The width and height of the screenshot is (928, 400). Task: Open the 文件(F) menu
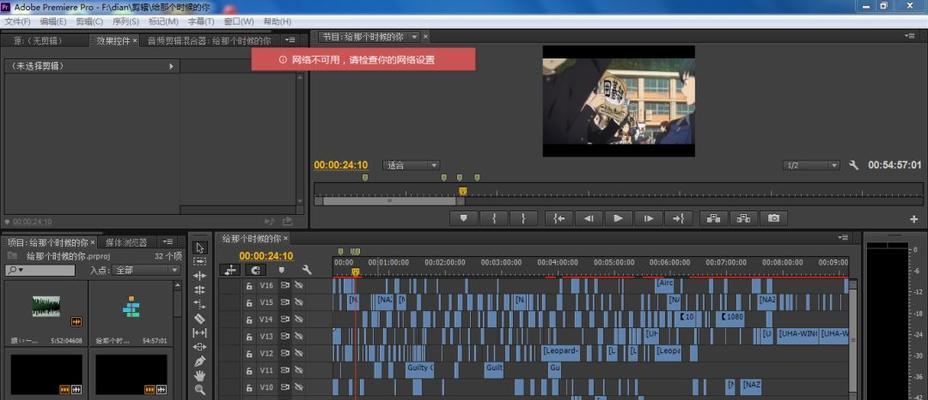pos(17,21)
